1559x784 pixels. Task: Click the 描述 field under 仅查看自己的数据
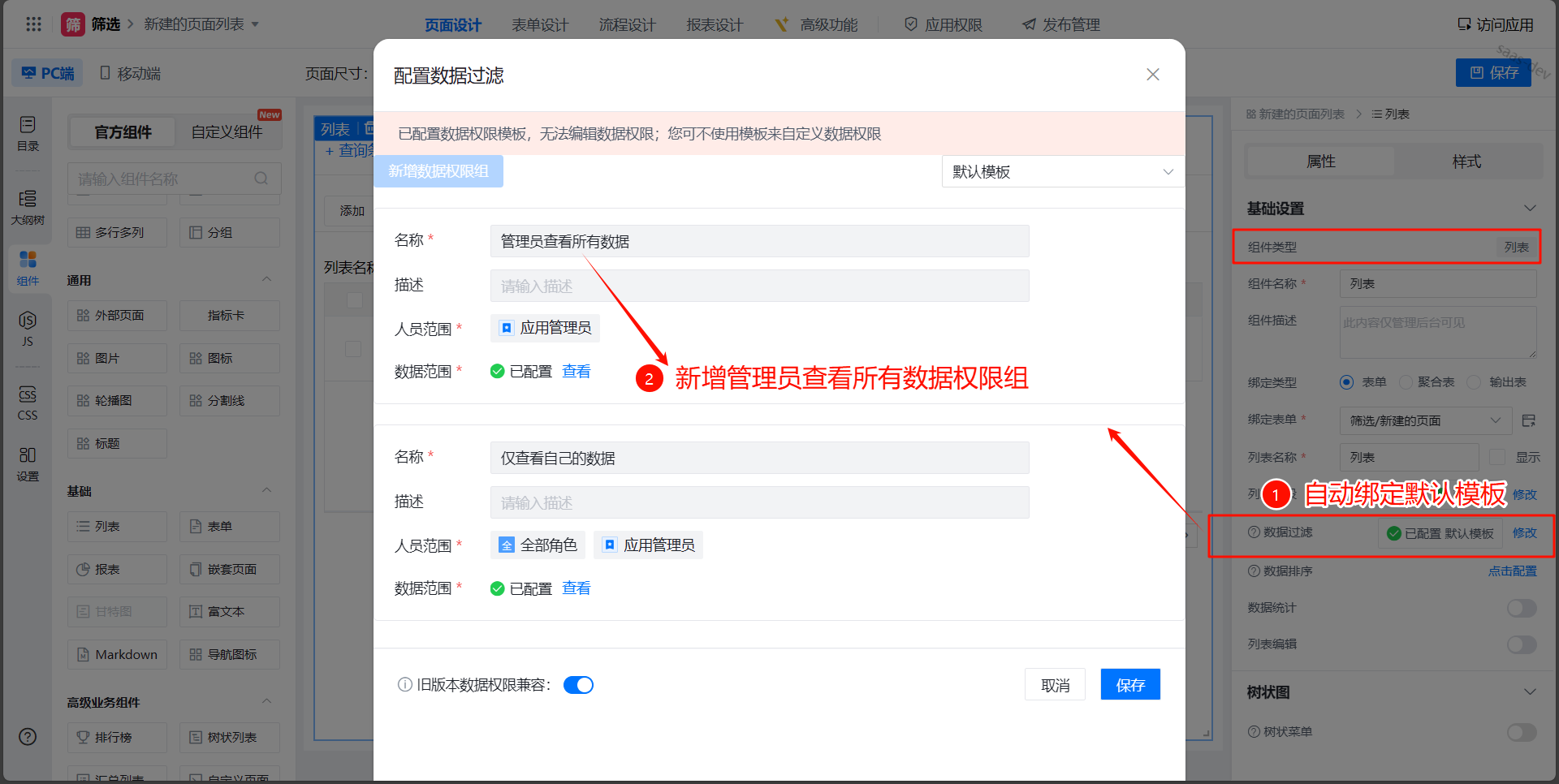759,502
